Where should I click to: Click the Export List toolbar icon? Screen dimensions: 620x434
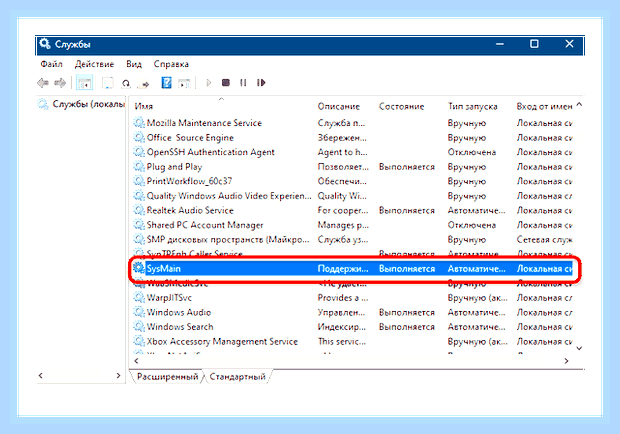(x=144, y=83)
